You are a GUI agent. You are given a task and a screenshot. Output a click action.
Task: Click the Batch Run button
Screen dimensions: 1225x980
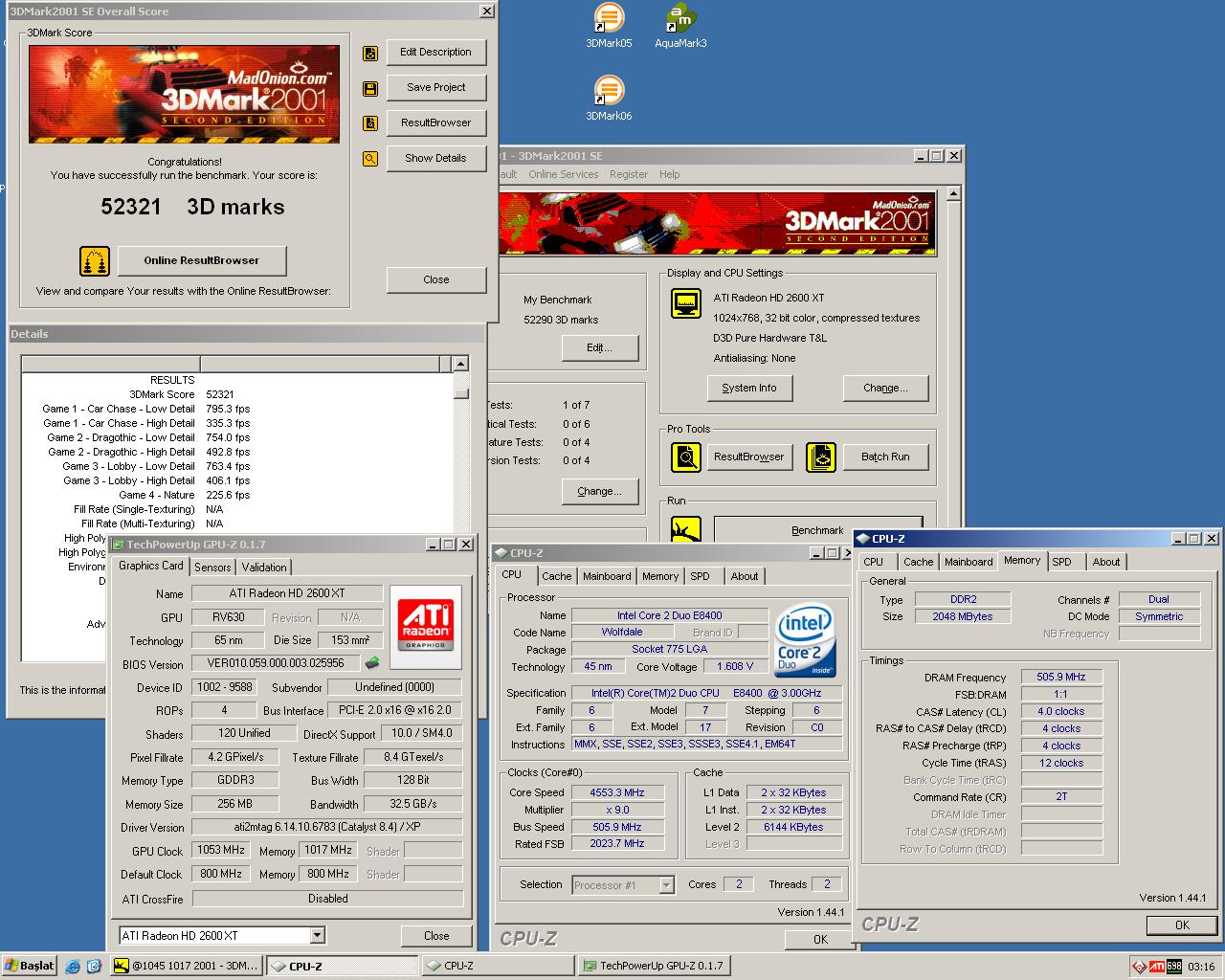coord(885,457)
